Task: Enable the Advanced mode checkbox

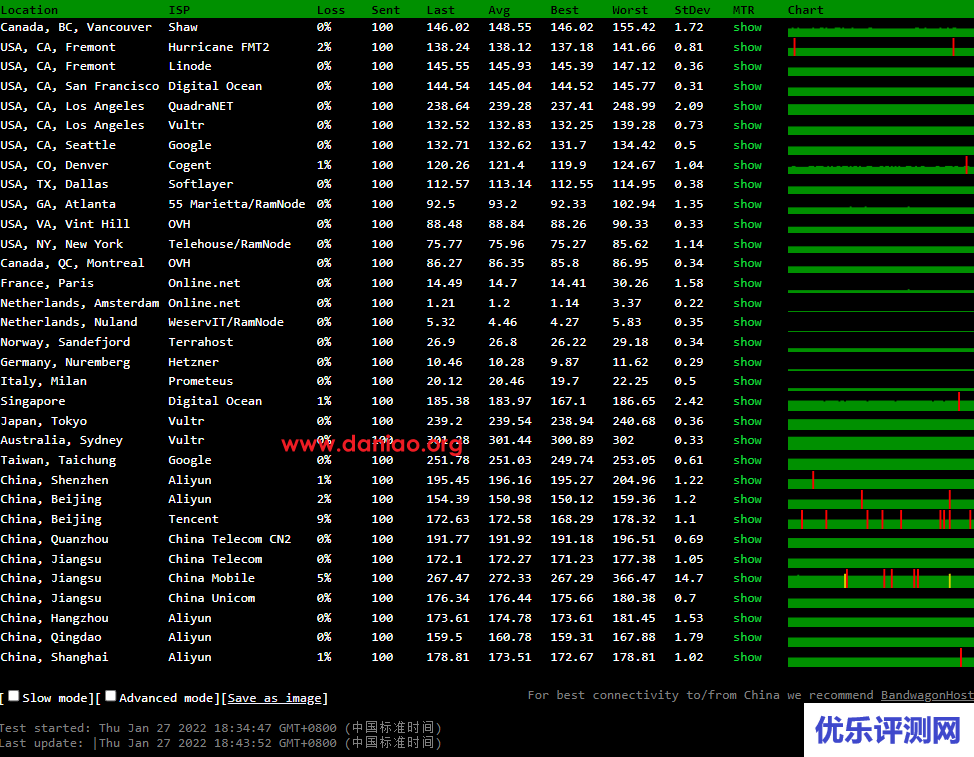Action: tap(111, 696)
